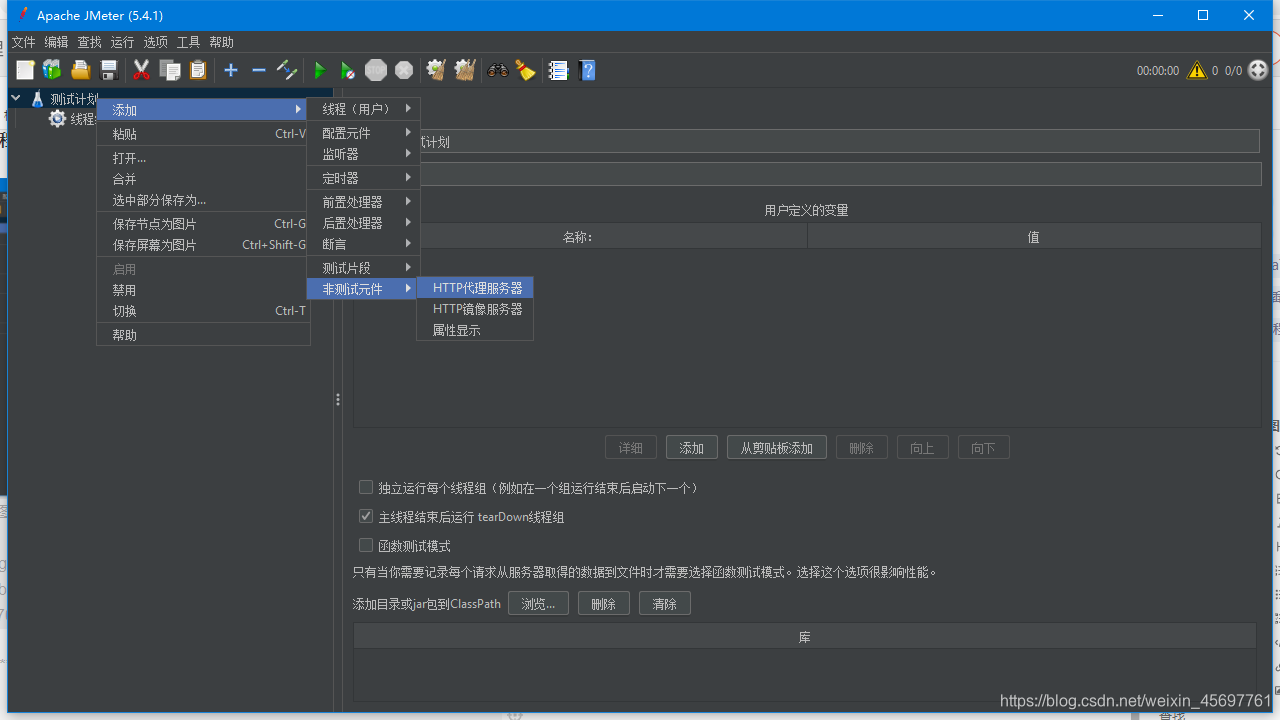Viewport: 1280px width, 720px height.
Task: Select 属性显示 menu item
Action: tap(476, 330)
